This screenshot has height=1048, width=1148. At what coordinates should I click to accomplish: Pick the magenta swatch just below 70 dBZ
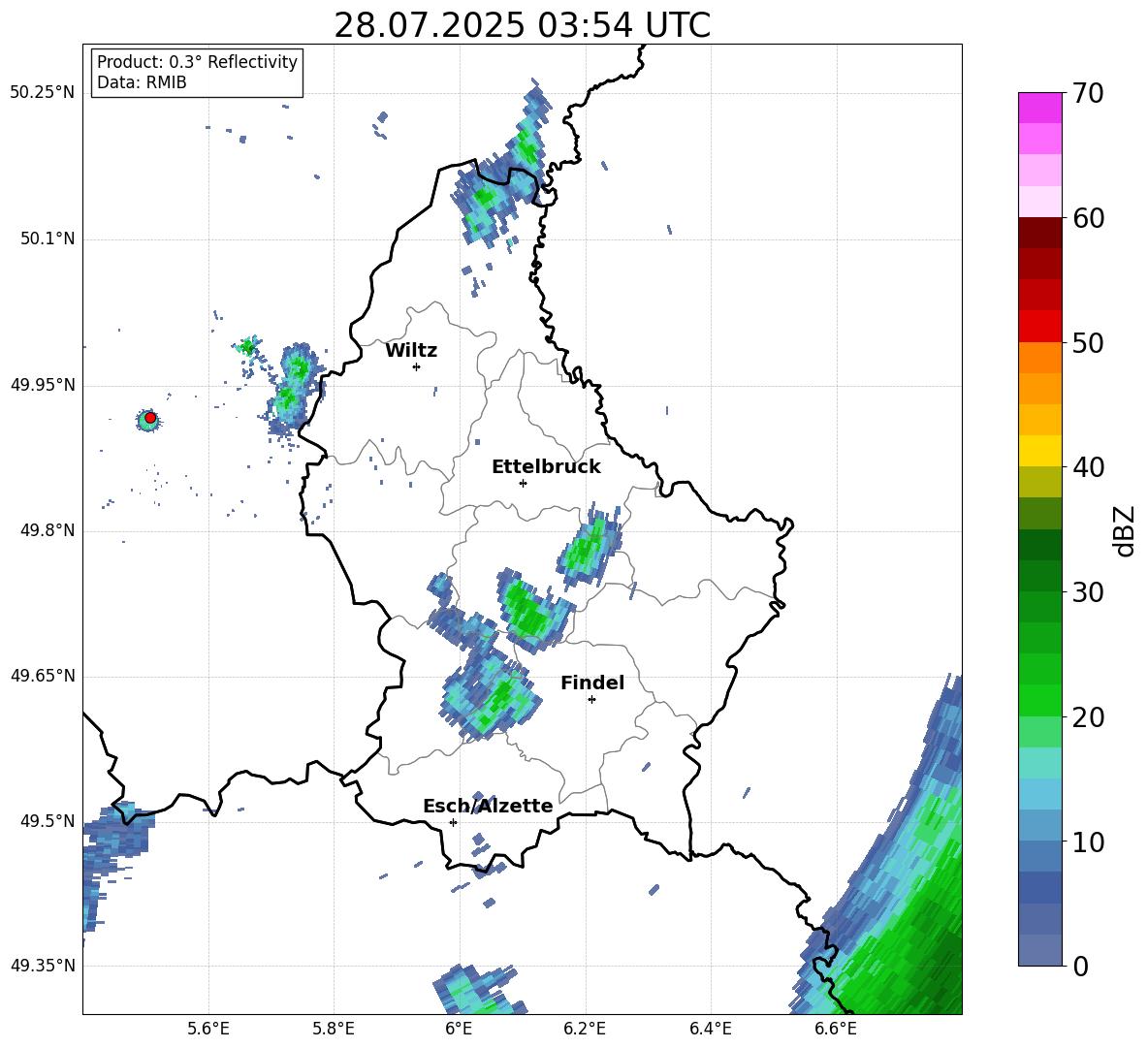1039,109
